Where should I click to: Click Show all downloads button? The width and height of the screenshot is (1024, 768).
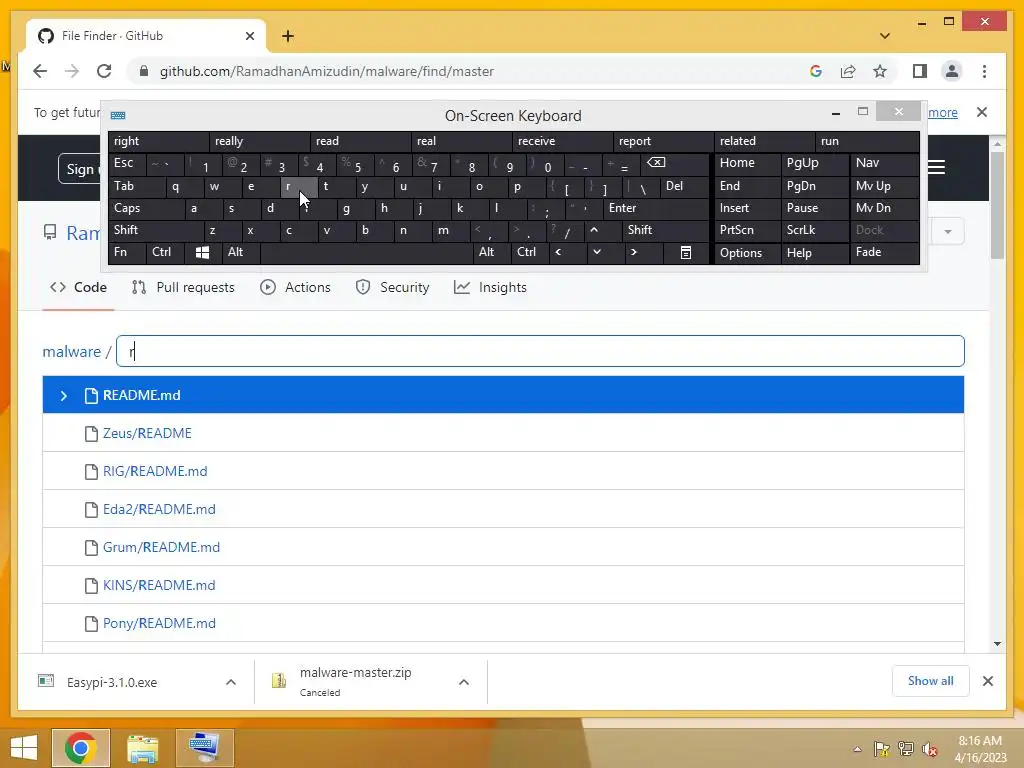point(931,681)
